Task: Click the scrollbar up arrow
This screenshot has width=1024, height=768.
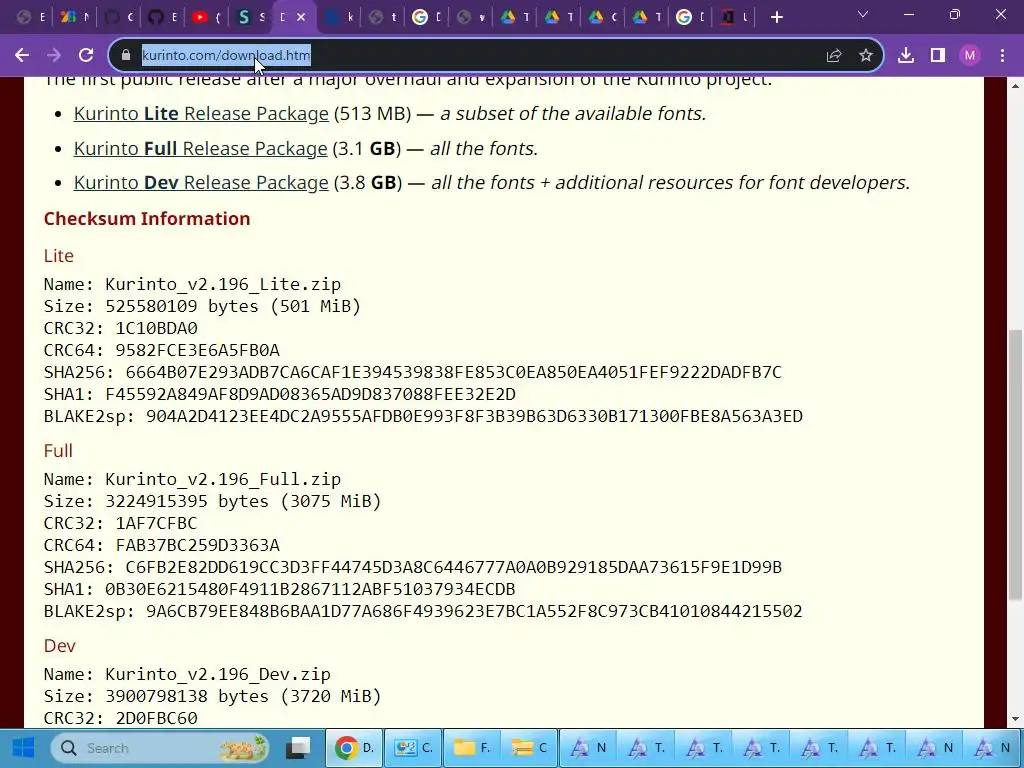Action: tap(1015, 86)
